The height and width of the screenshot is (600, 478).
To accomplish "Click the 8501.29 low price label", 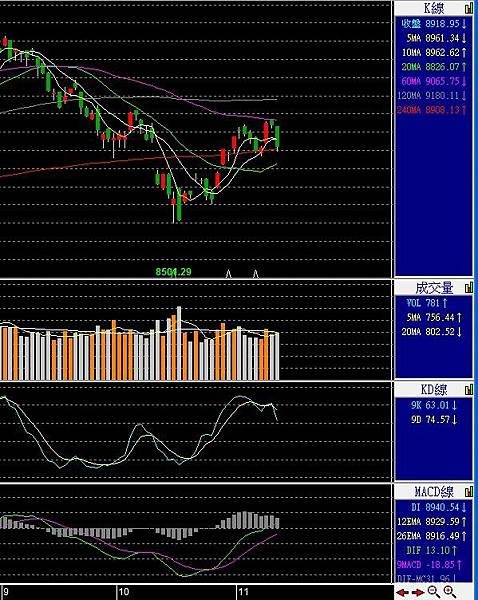I will click(x=173, y=272).
